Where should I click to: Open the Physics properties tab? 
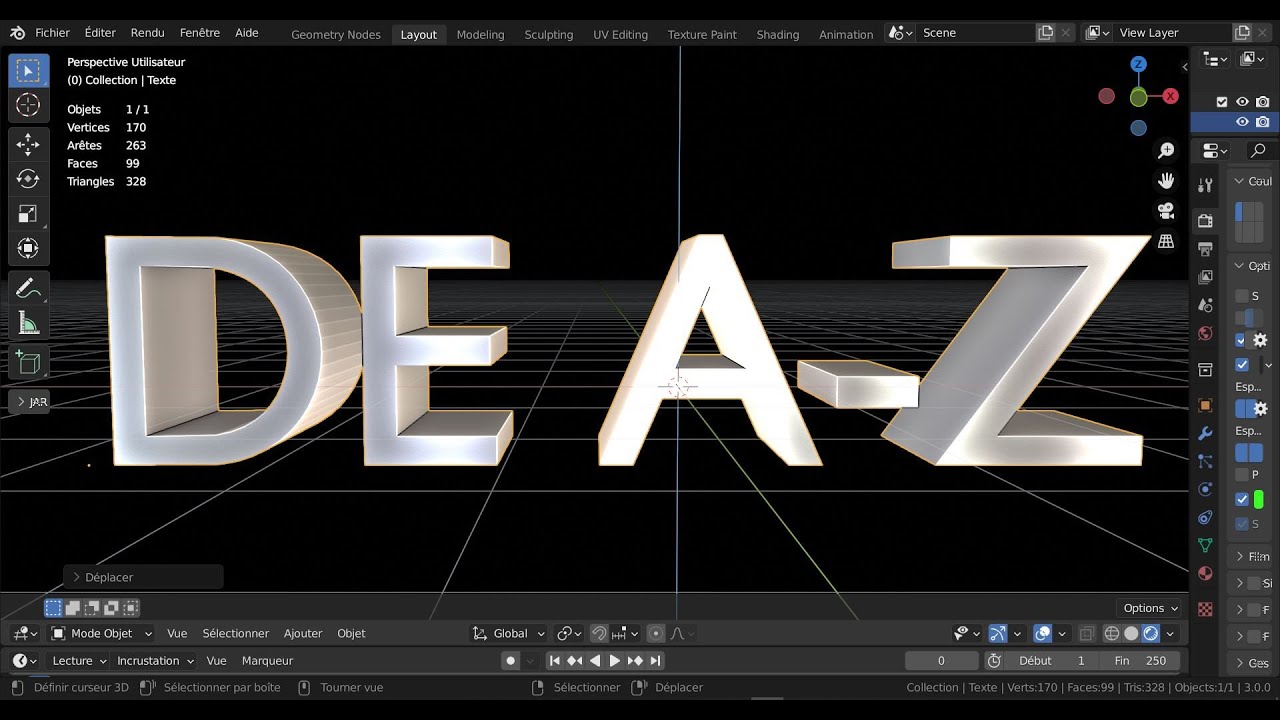[x=1205, y=489]
